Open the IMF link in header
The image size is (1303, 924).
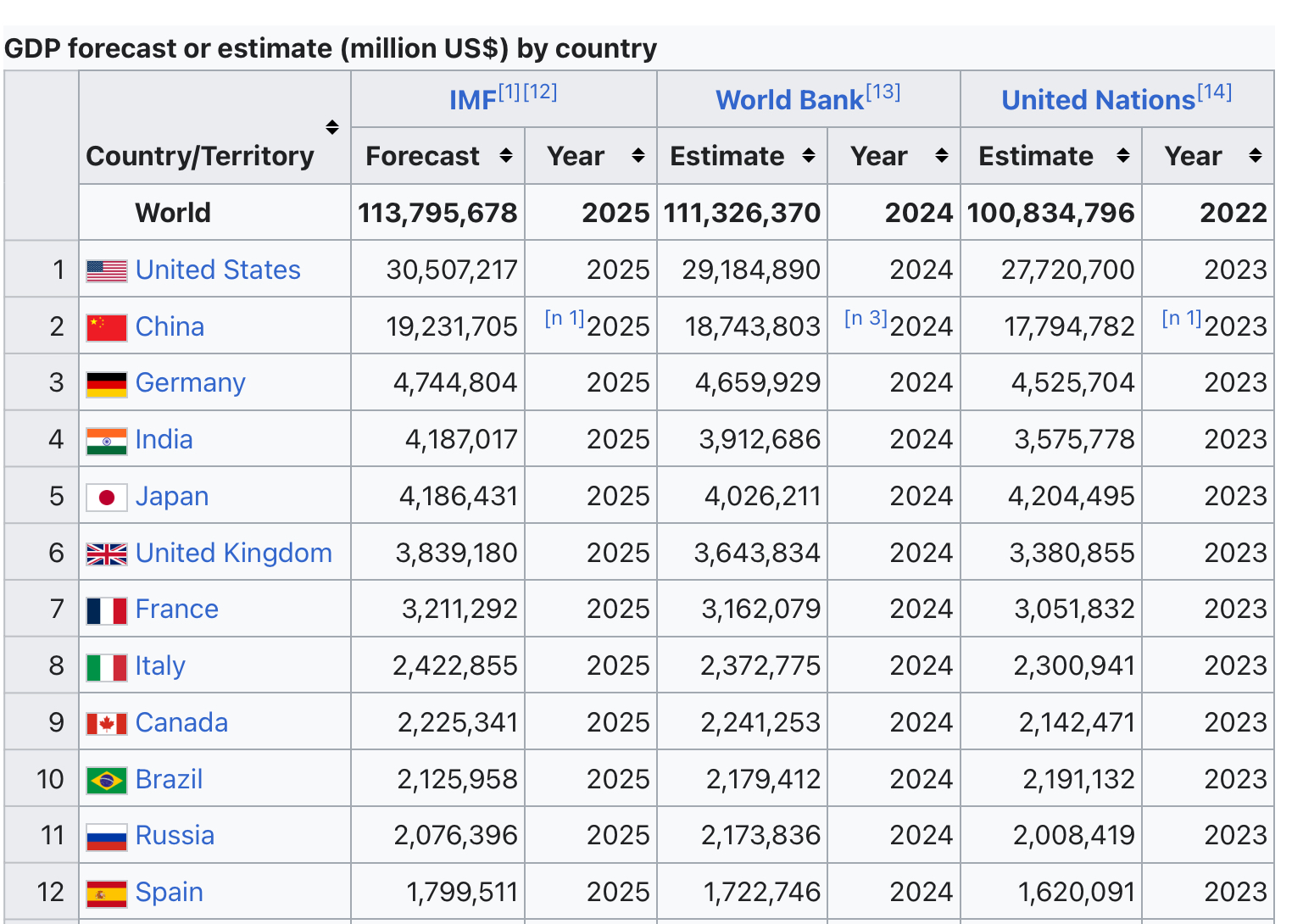tap(472, 100)
